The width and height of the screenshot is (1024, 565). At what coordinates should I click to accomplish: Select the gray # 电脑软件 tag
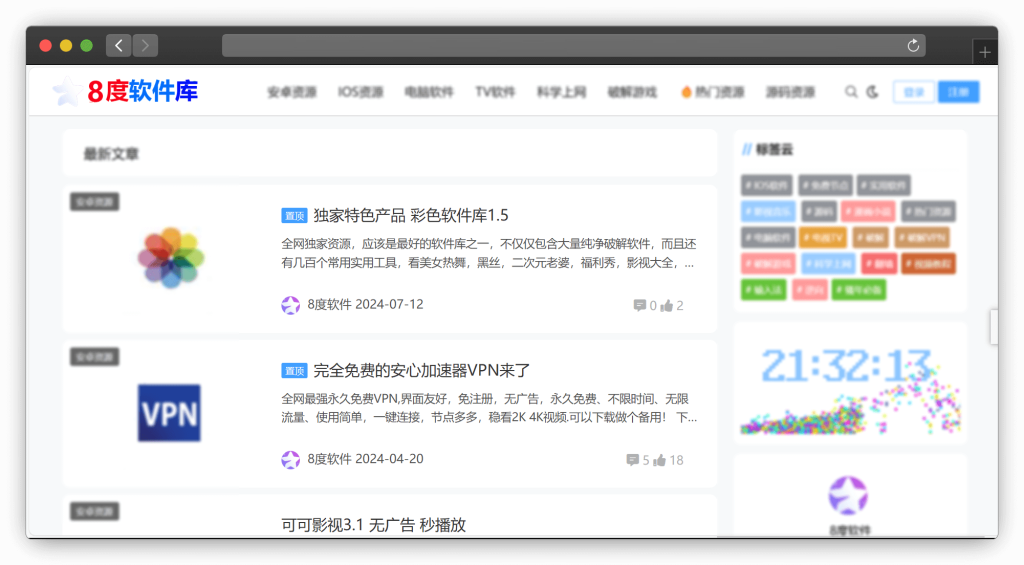pos(768,238)
